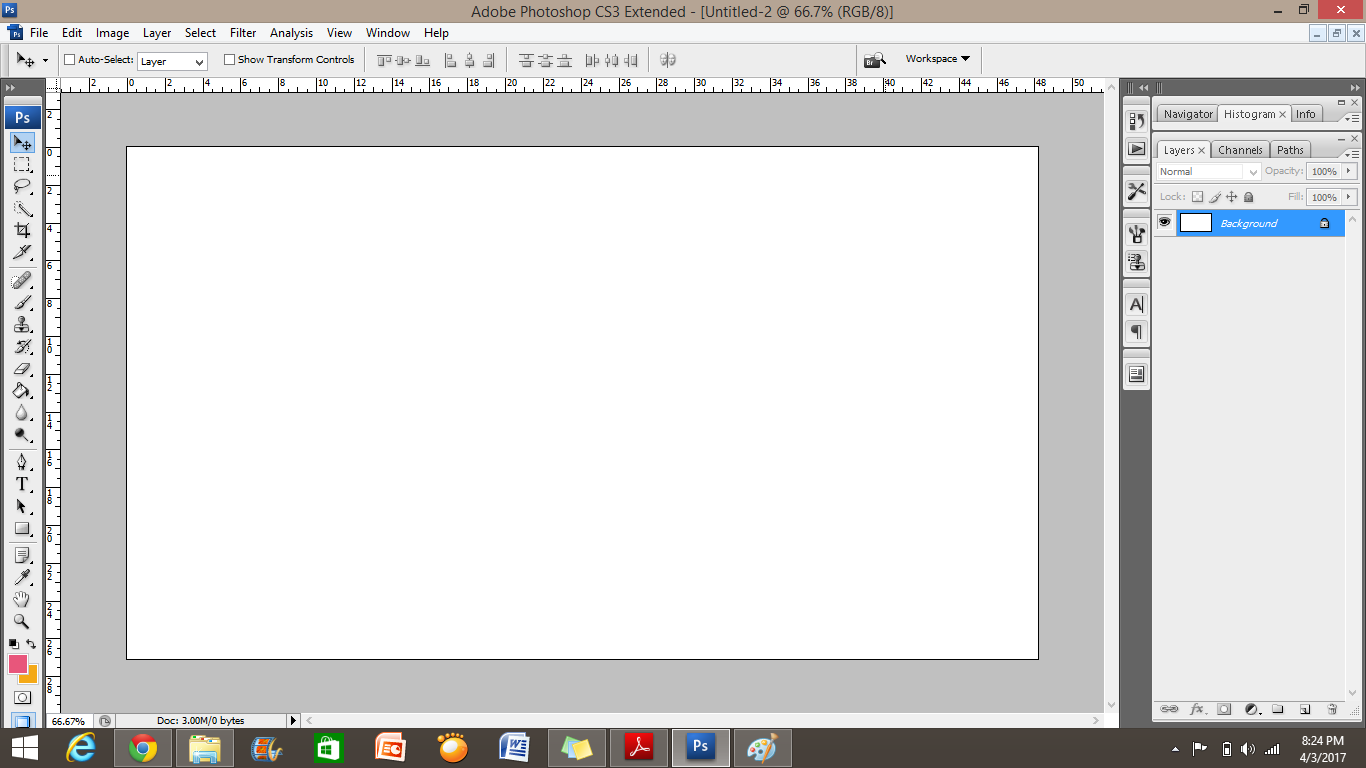Select the Horizontal Type tool
Viewport: 1366px width, 768px height.
22,483
